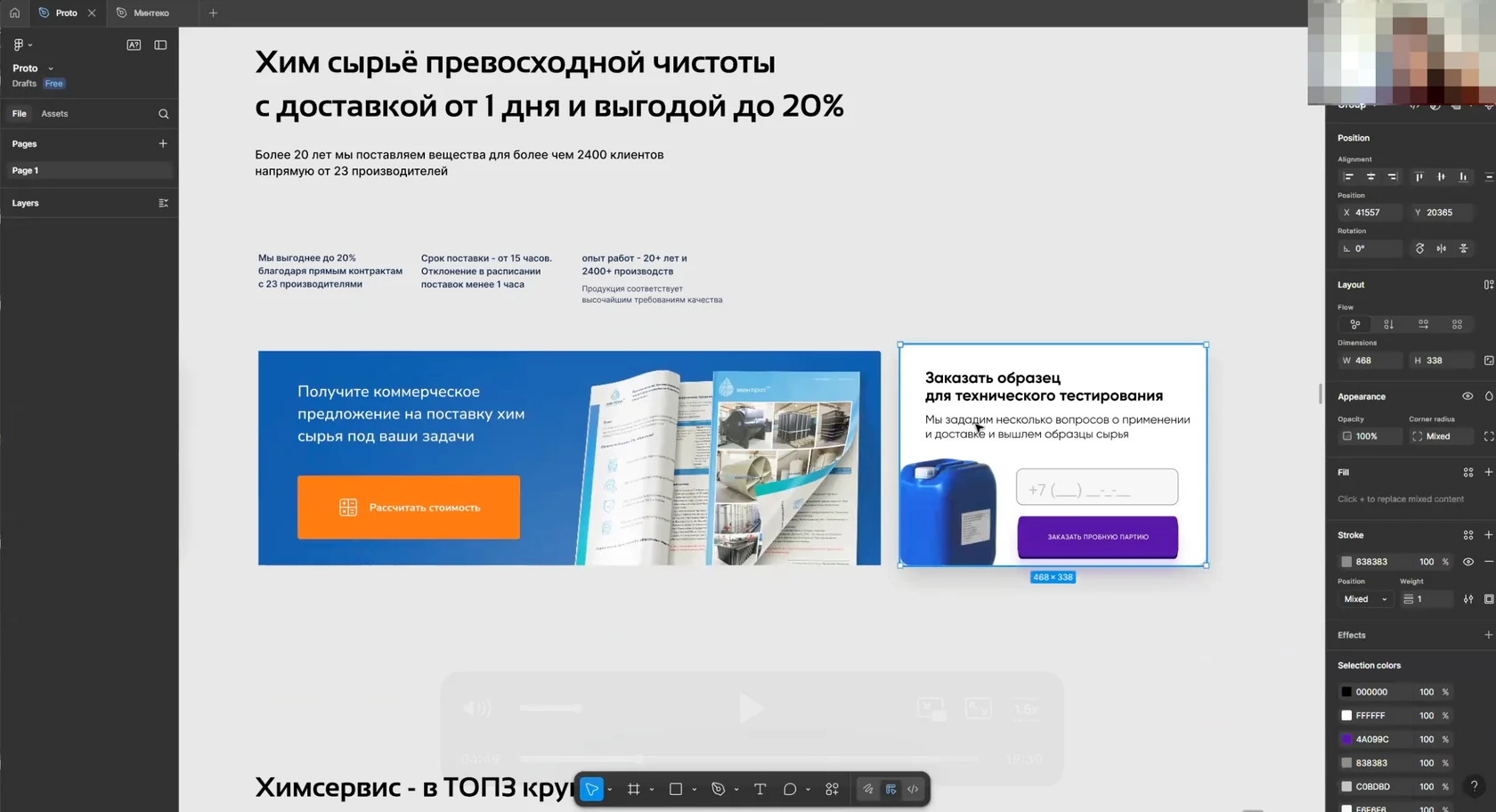Collapse all layers icon
This screenshot has width=1496, height=812.
[163, 203]
